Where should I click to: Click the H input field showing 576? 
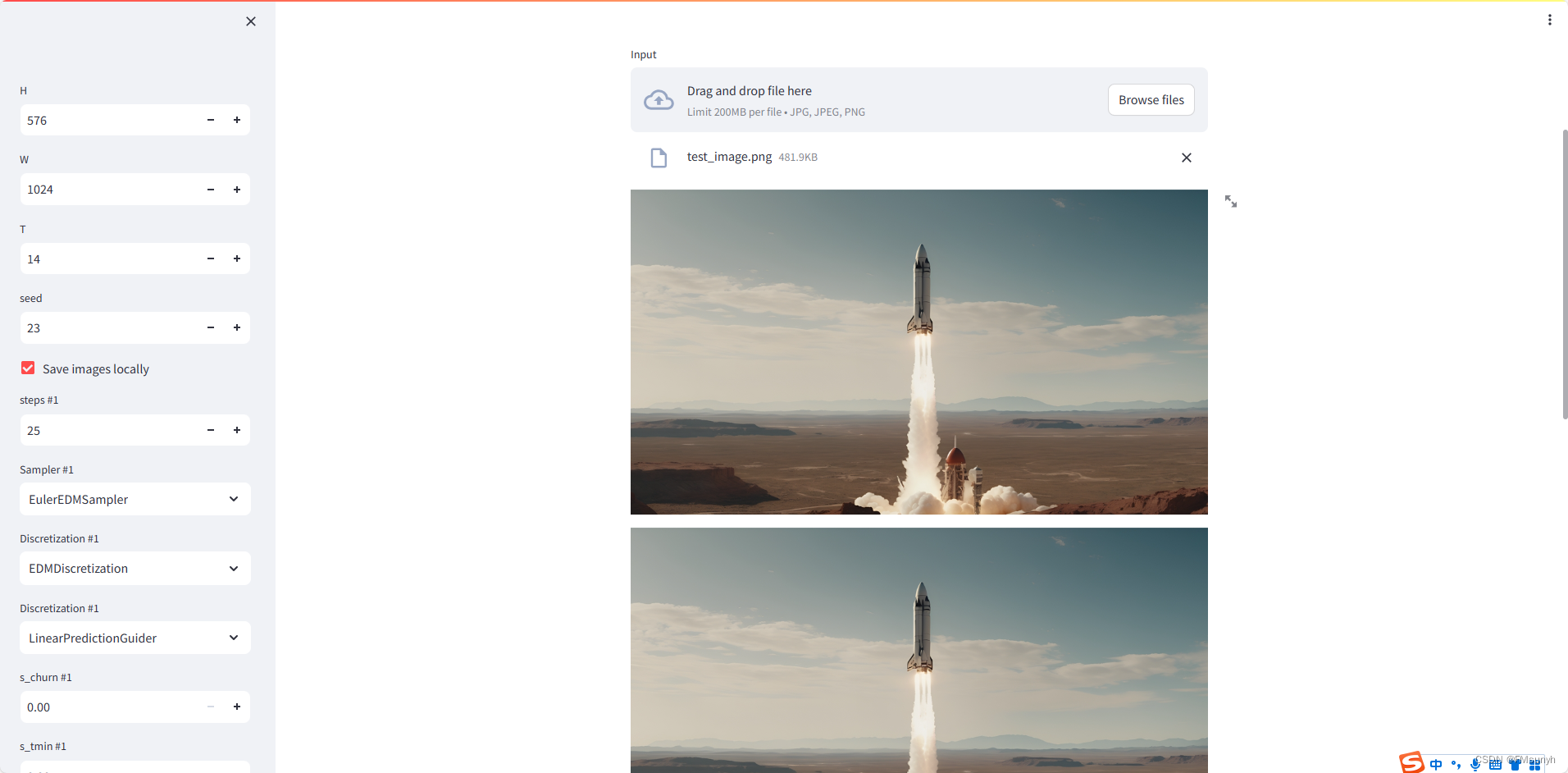(x=108, y=120)
